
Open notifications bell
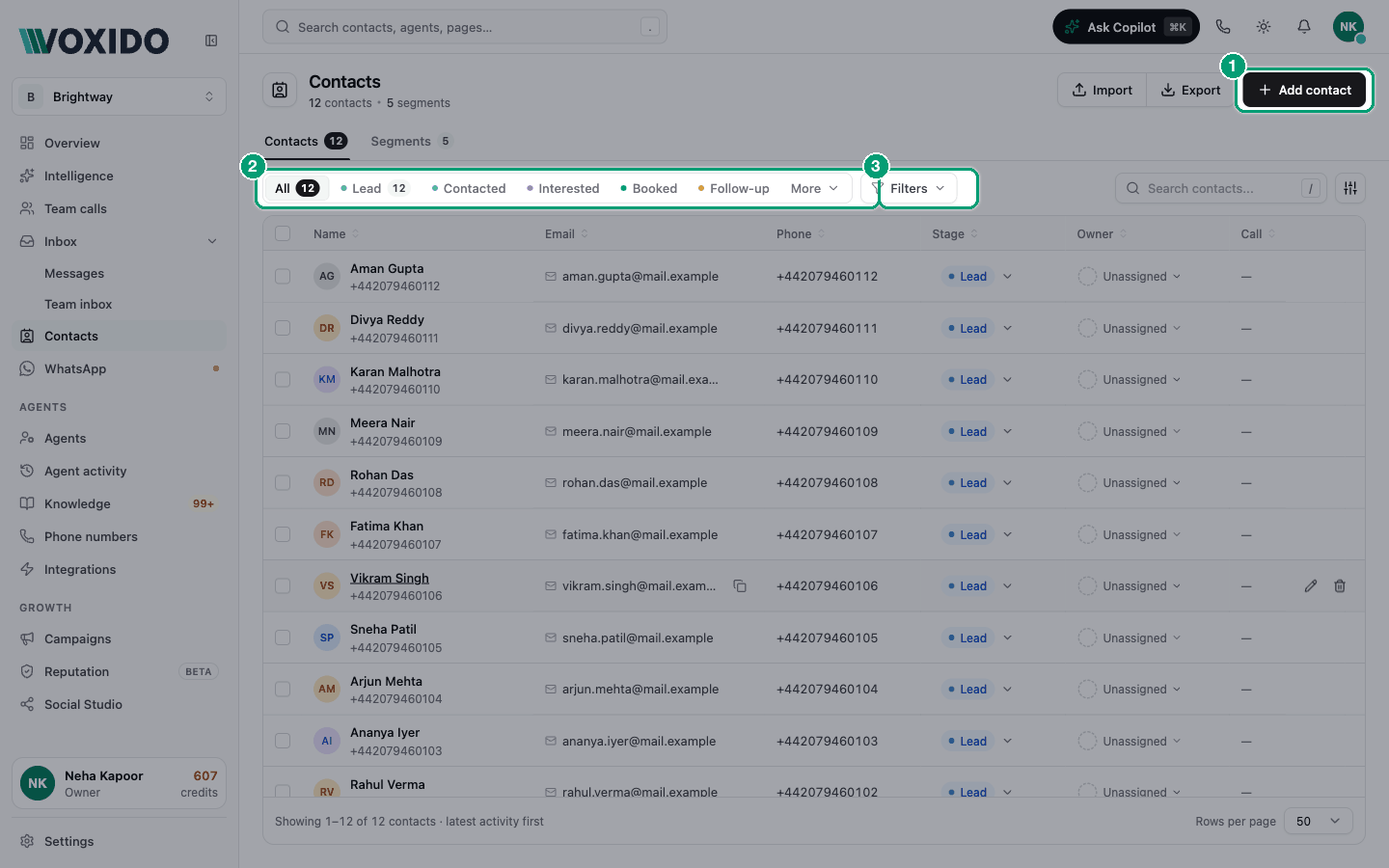(1304, 27)
